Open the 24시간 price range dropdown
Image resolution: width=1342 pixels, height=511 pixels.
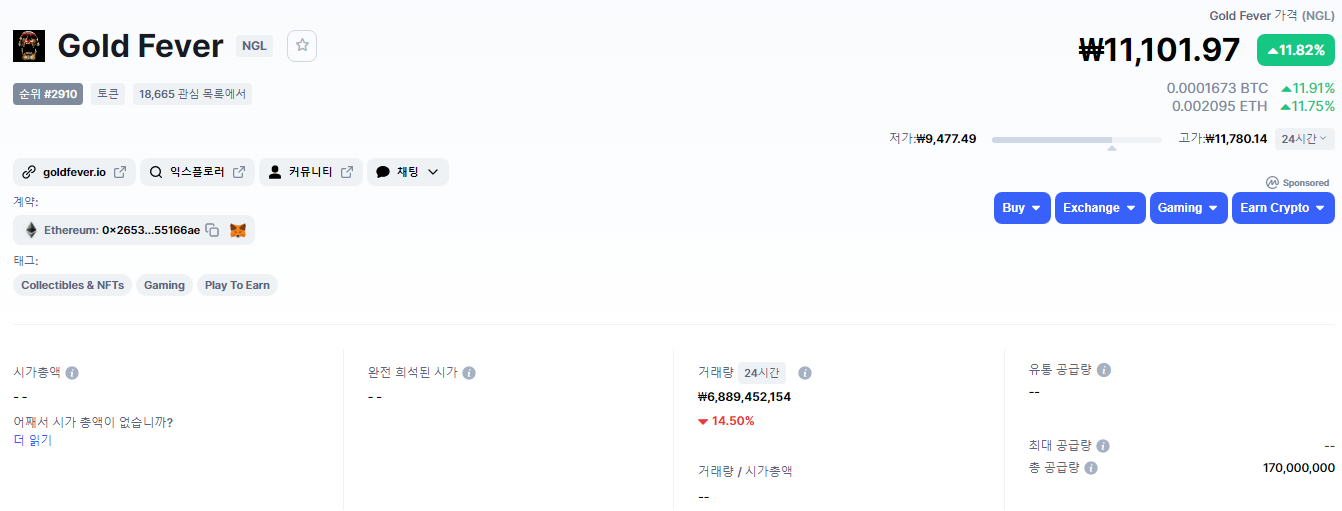coord(1304,139)
